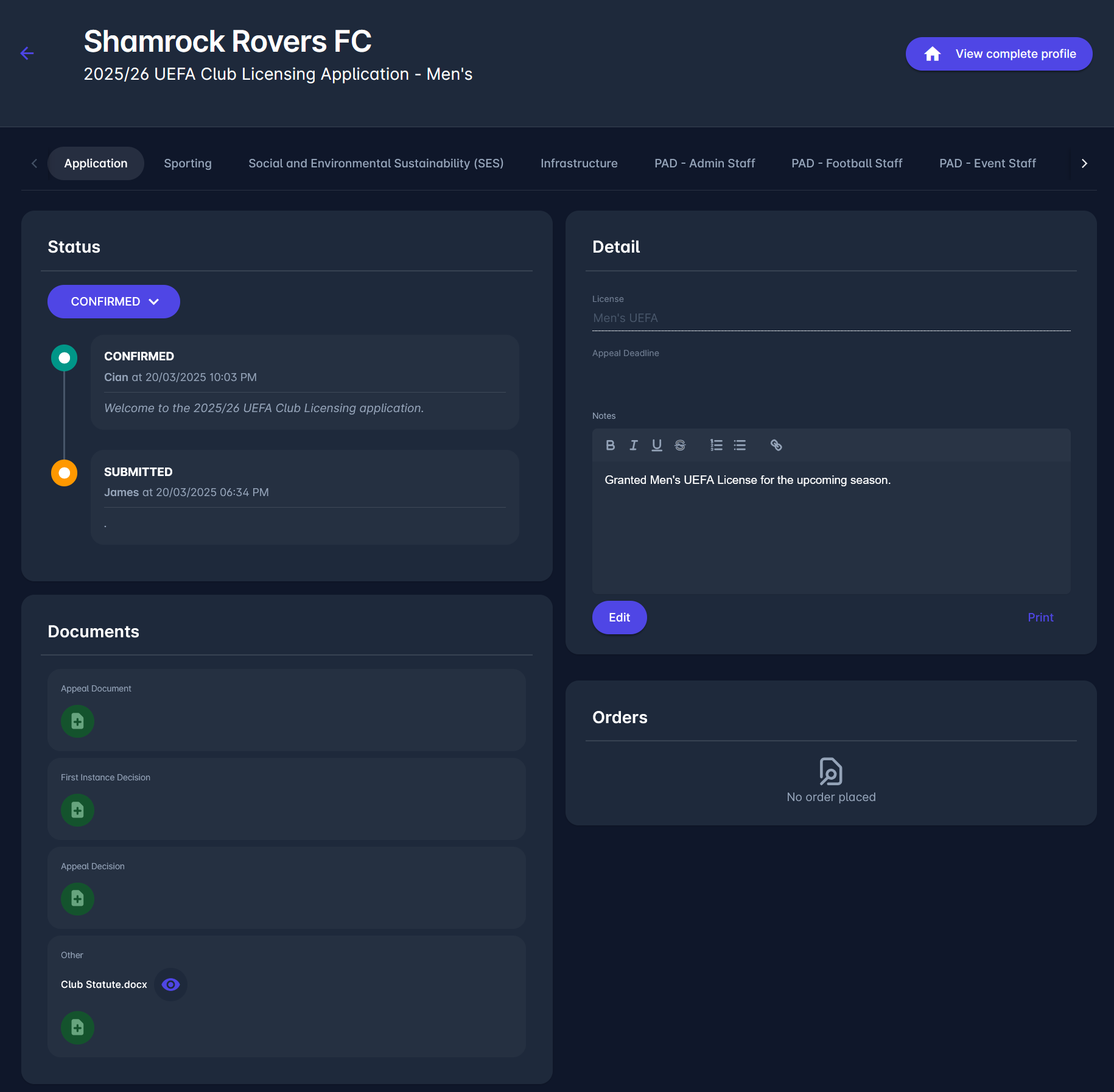Open the CONFIRMED status dropdown
The image size is (1114, 1092).
point(114,301)
